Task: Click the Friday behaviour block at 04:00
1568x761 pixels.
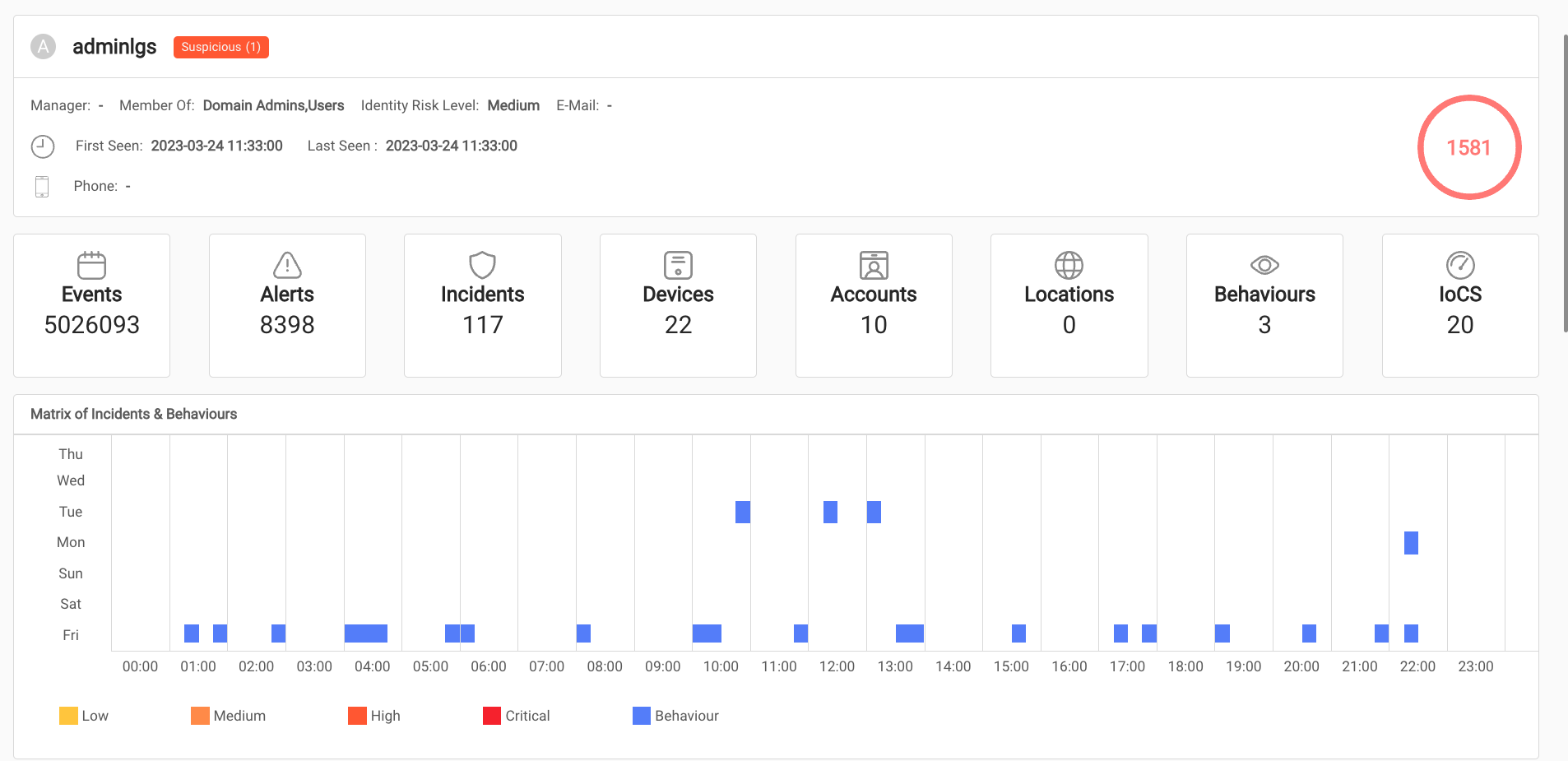Action: click(x=366, y=633)
